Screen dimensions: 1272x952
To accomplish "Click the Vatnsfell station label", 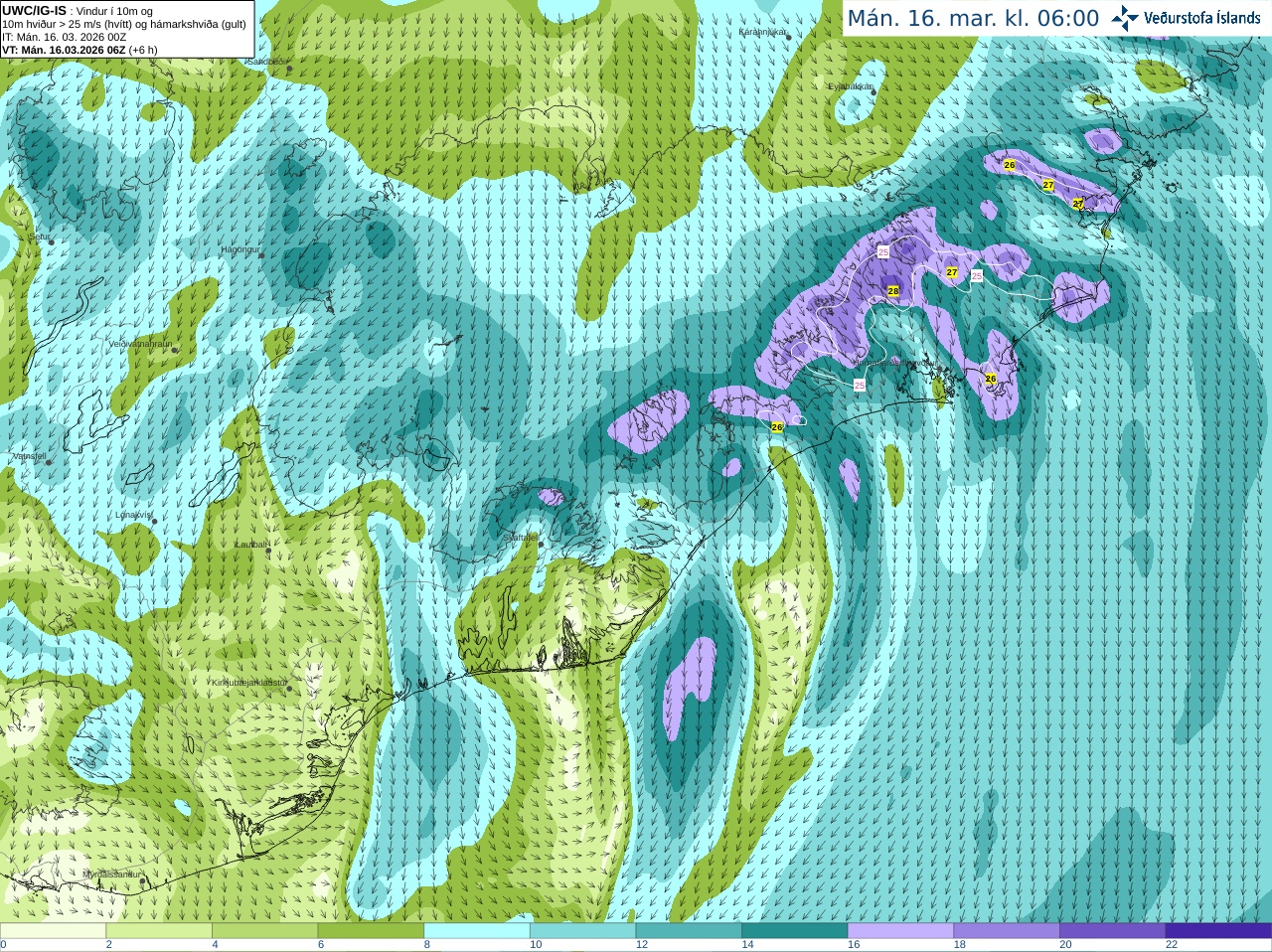I will point(29,456).
